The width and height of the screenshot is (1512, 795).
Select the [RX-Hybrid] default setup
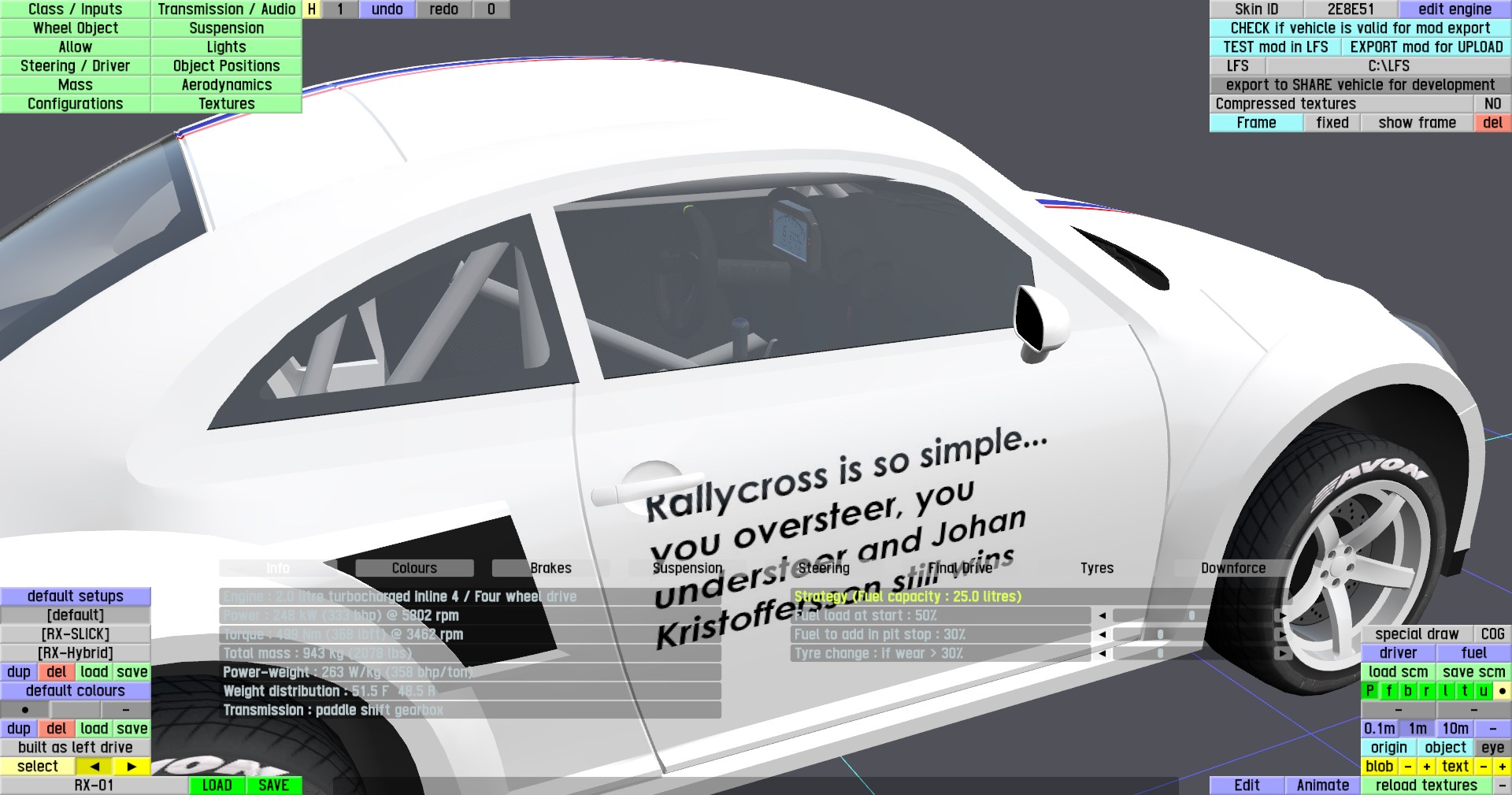coord(76,653)
